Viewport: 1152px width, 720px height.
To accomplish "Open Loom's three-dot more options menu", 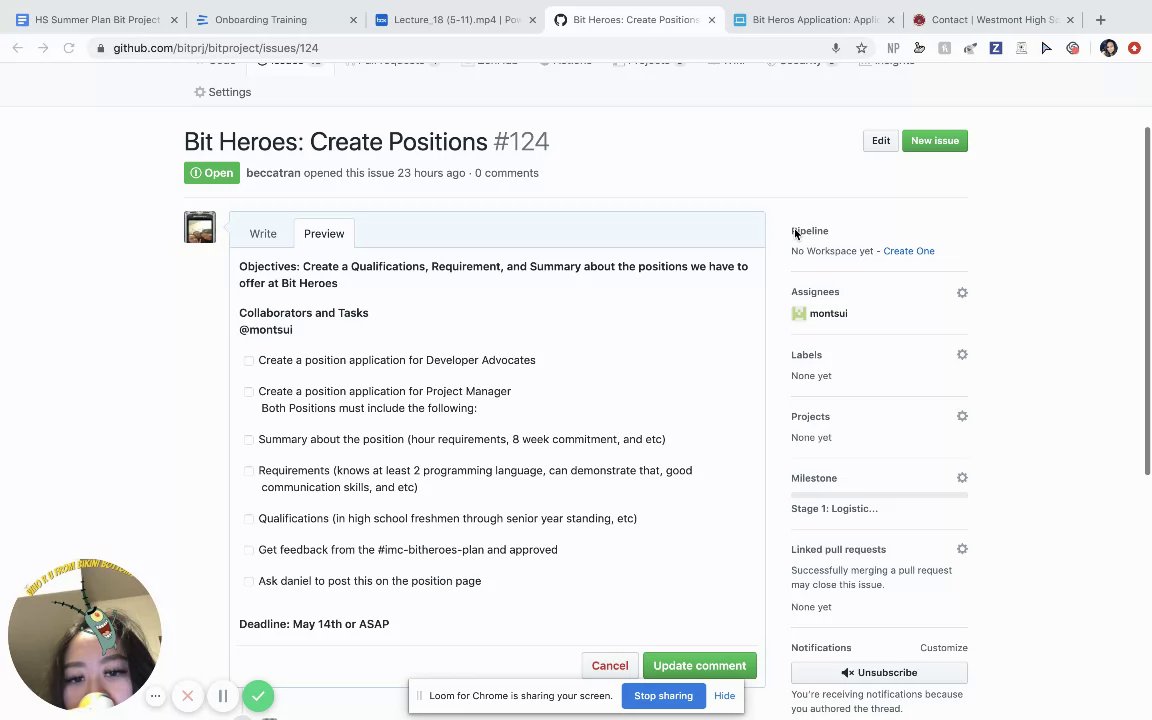I will 155,696.
